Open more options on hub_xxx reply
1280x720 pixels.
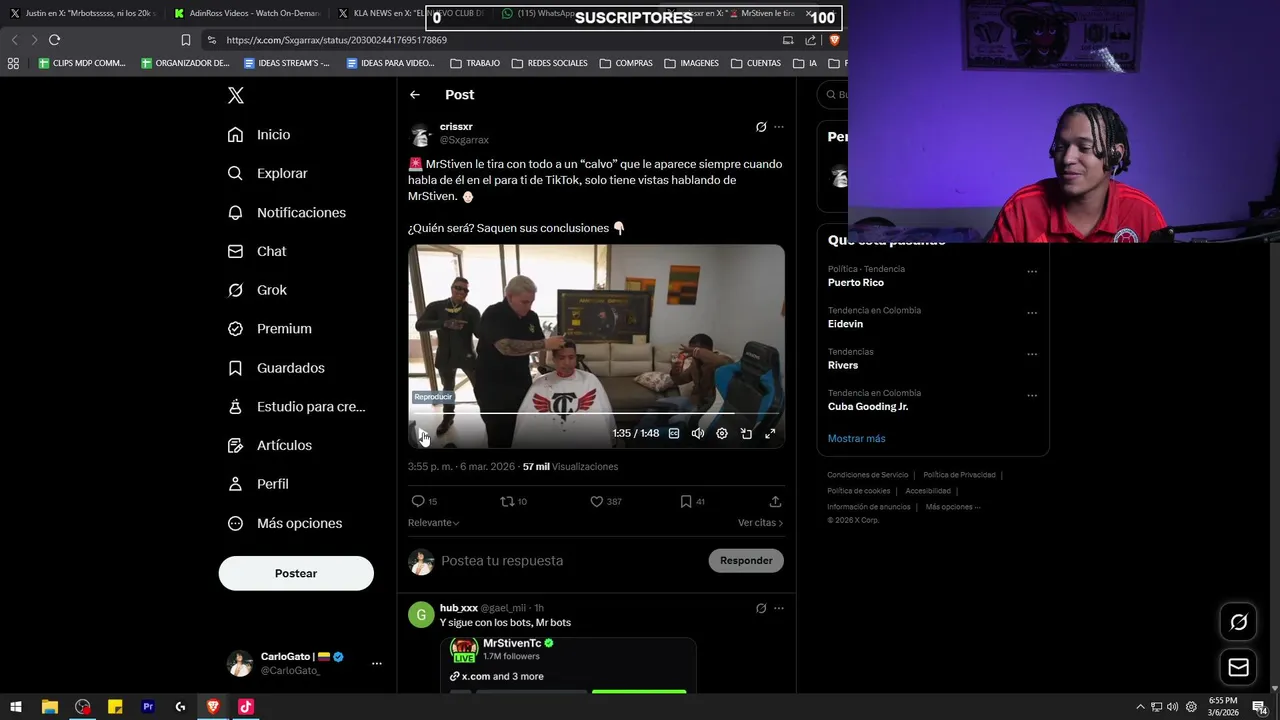pyautogui.click(x=779, y=608)
